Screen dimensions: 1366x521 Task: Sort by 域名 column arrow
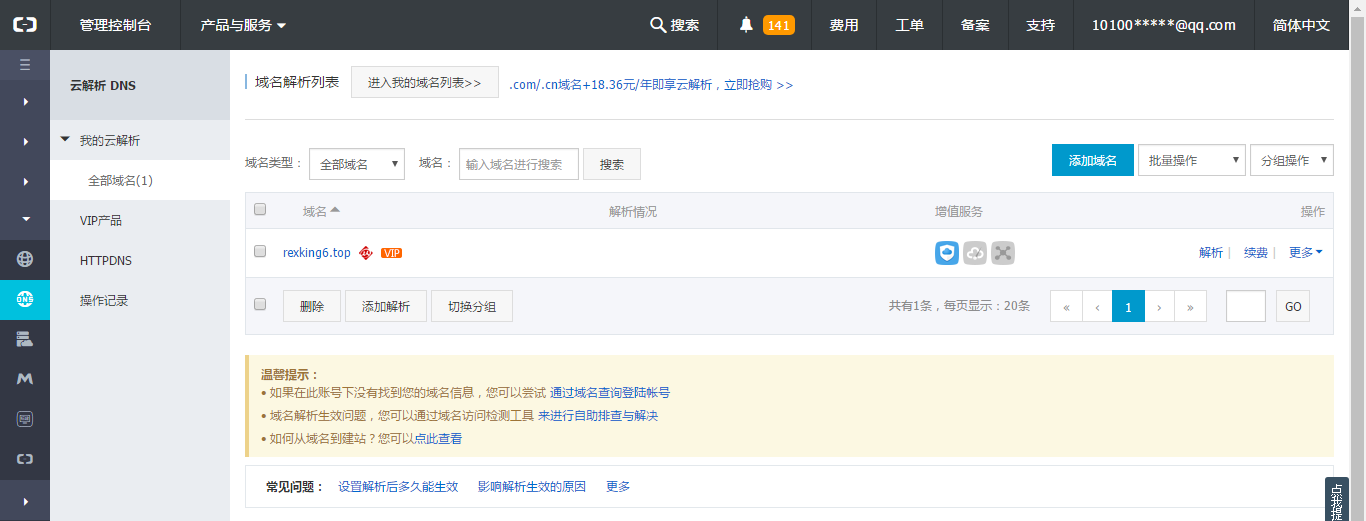pos(335,210)
